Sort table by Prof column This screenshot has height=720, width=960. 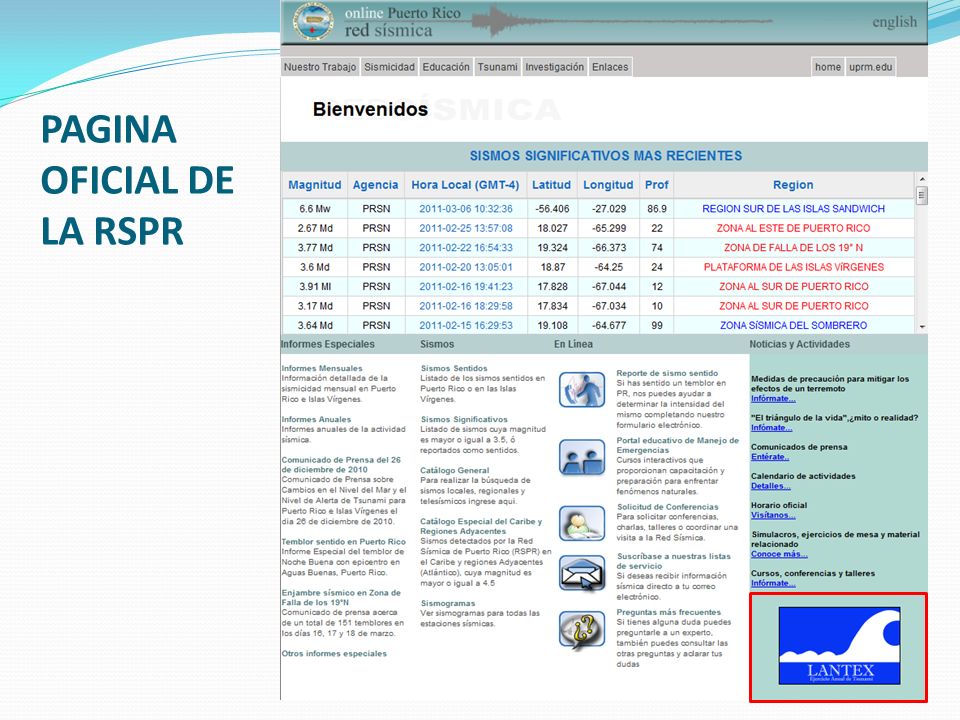[656, 185]
